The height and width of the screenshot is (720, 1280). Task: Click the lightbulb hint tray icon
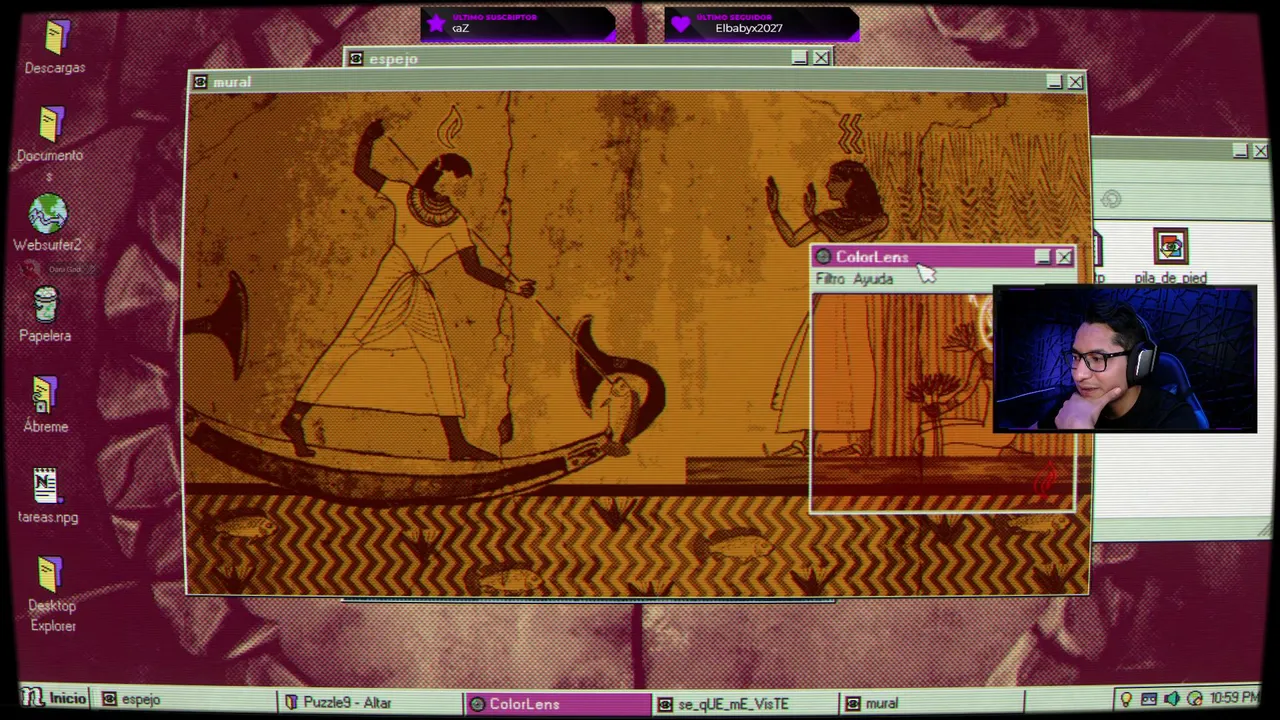tap(1126, 698)
